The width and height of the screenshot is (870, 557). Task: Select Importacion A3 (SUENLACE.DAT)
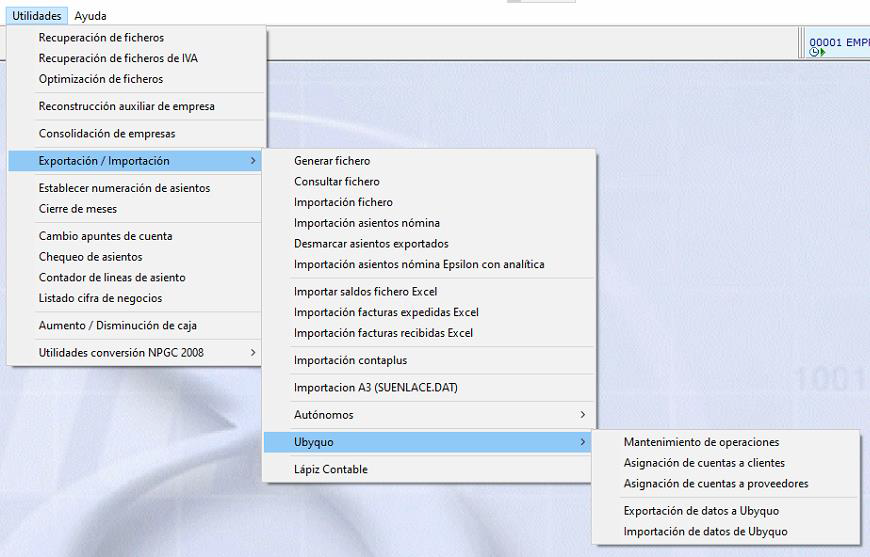tap(428, 387)
